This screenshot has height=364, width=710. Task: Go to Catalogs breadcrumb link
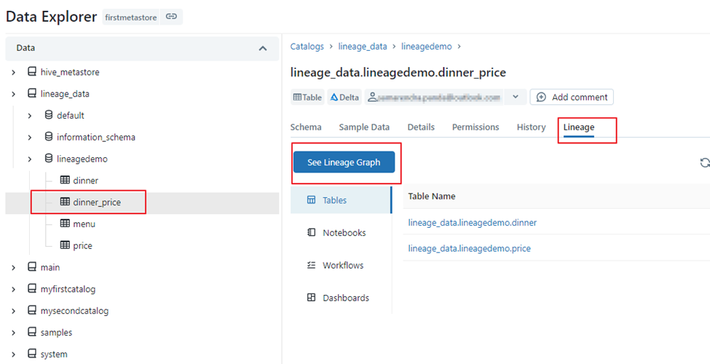[307, 46]
